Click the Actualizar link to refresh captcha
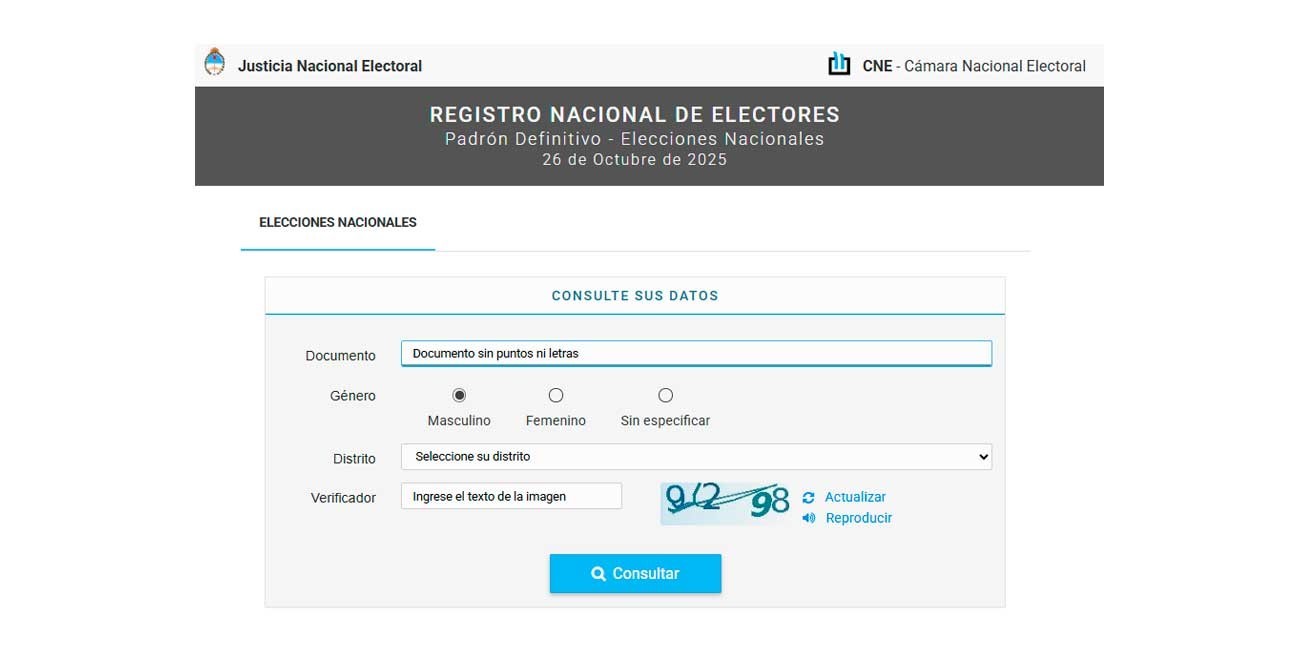 pos(855,496)
